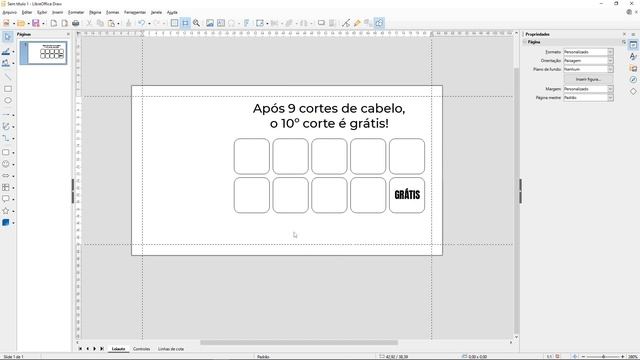Click the Inserir figura button
640x360 pixels.
[588, 79]
